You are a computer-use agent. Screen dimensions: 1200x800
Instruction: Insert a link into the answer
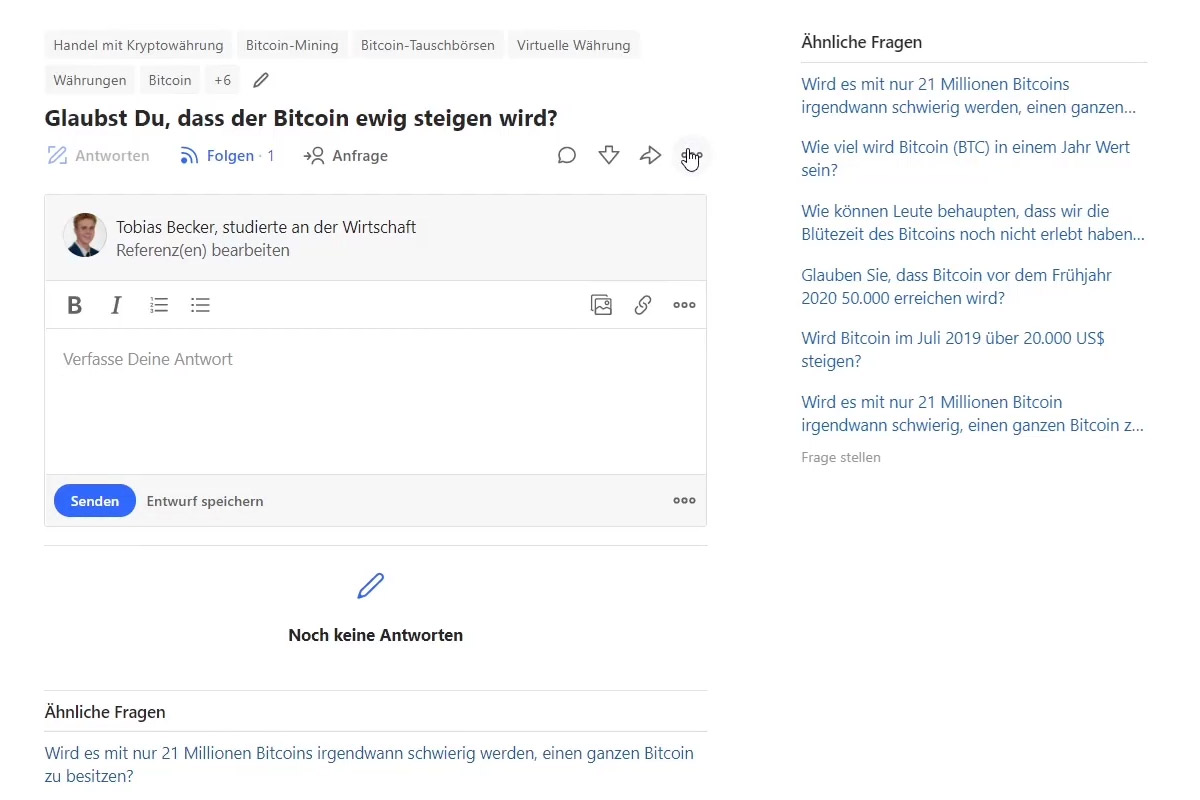click(x=643, y=305)
